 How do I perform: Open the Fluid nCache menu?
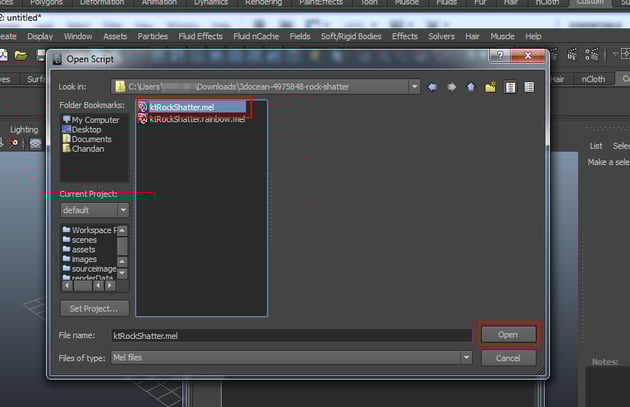pyautogui.click(x=256, y=37)
